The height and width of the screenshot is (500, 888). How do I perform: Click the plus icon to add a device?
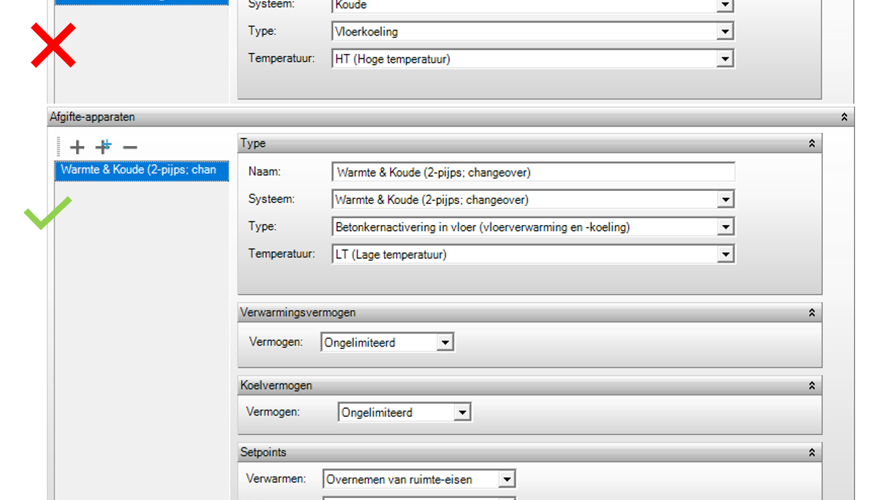(x=77, y=147)
